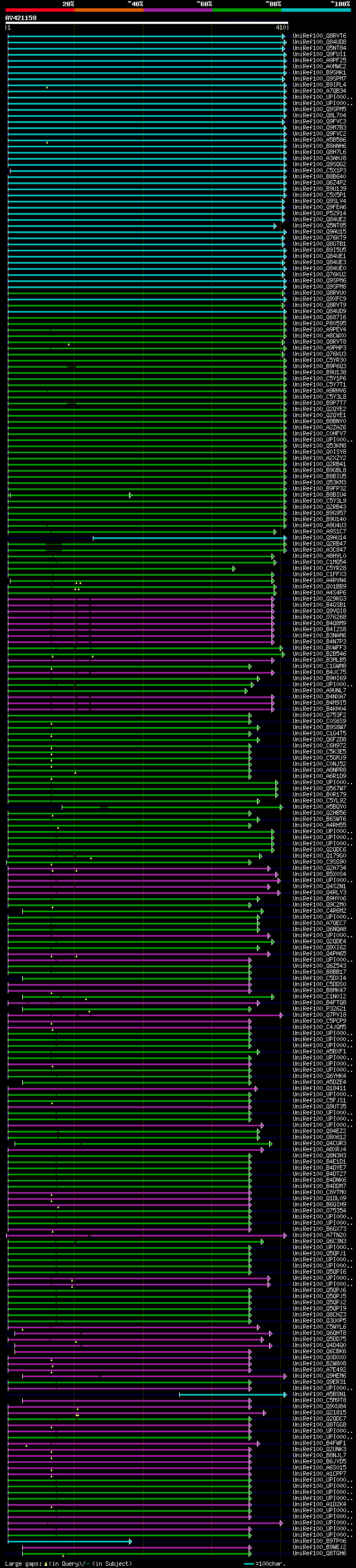Select hit label UniRef100_B9SHK1
Viewport: 356px width, 1568px height.
(x=319, y=72)
